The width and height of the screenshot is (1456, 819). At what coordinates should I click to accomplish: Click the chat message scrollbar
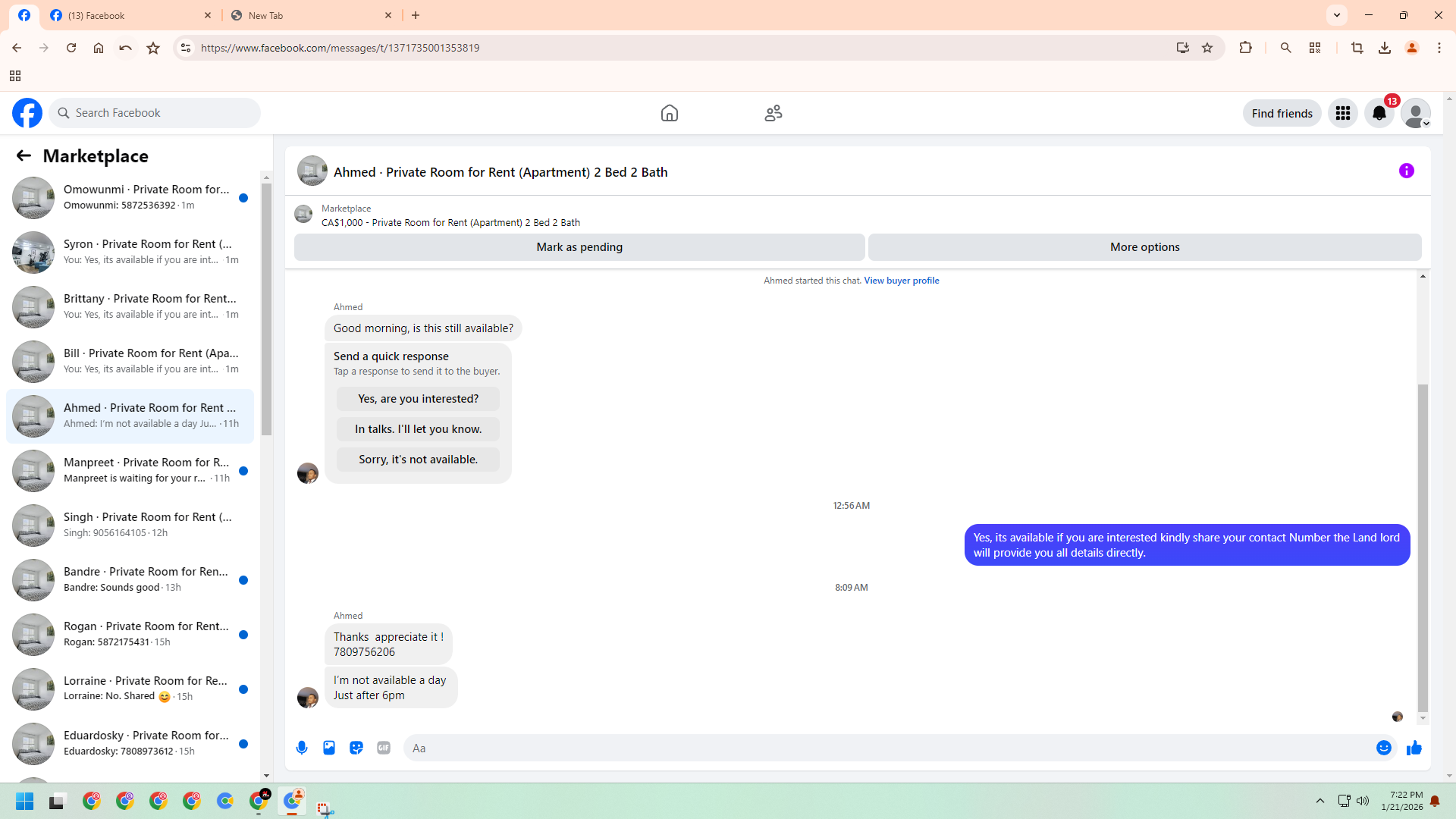(x=1423, y=546)
